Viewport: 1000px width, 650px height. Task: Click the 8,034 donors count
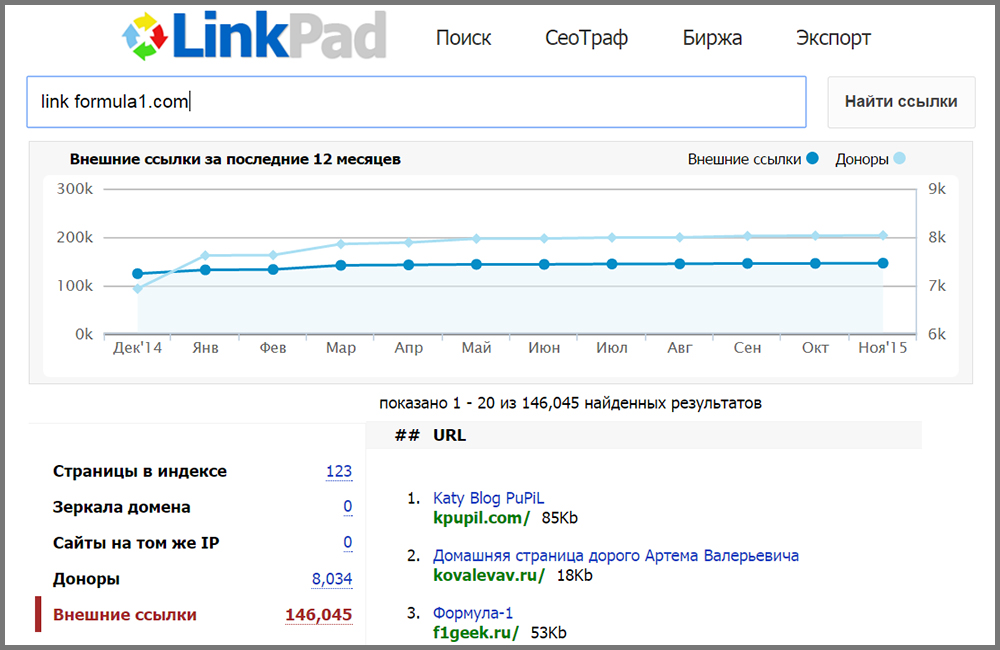[332, 579]
